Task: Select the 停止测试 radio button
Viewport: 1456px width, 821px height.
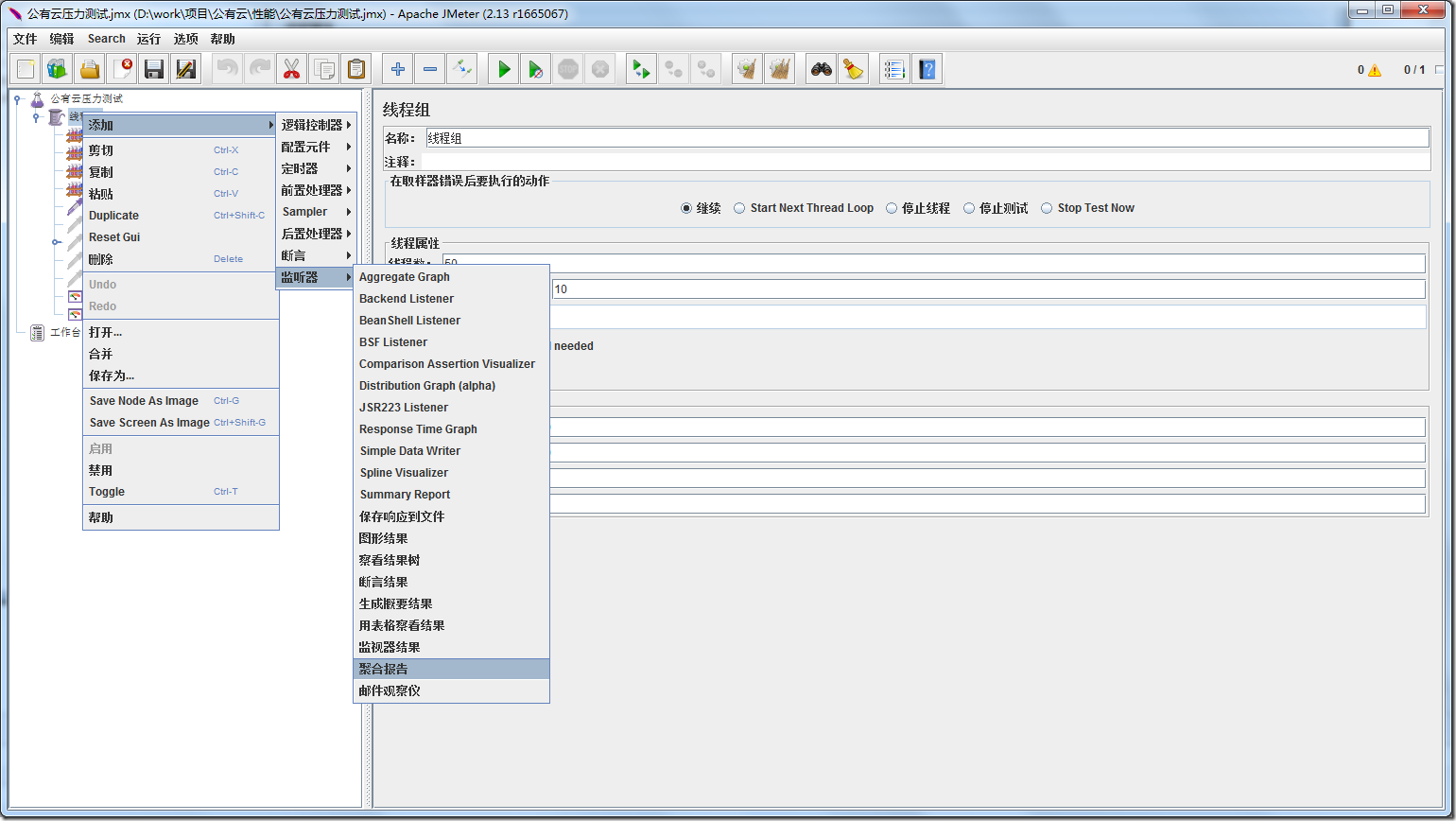Action: tap(969, 208)
